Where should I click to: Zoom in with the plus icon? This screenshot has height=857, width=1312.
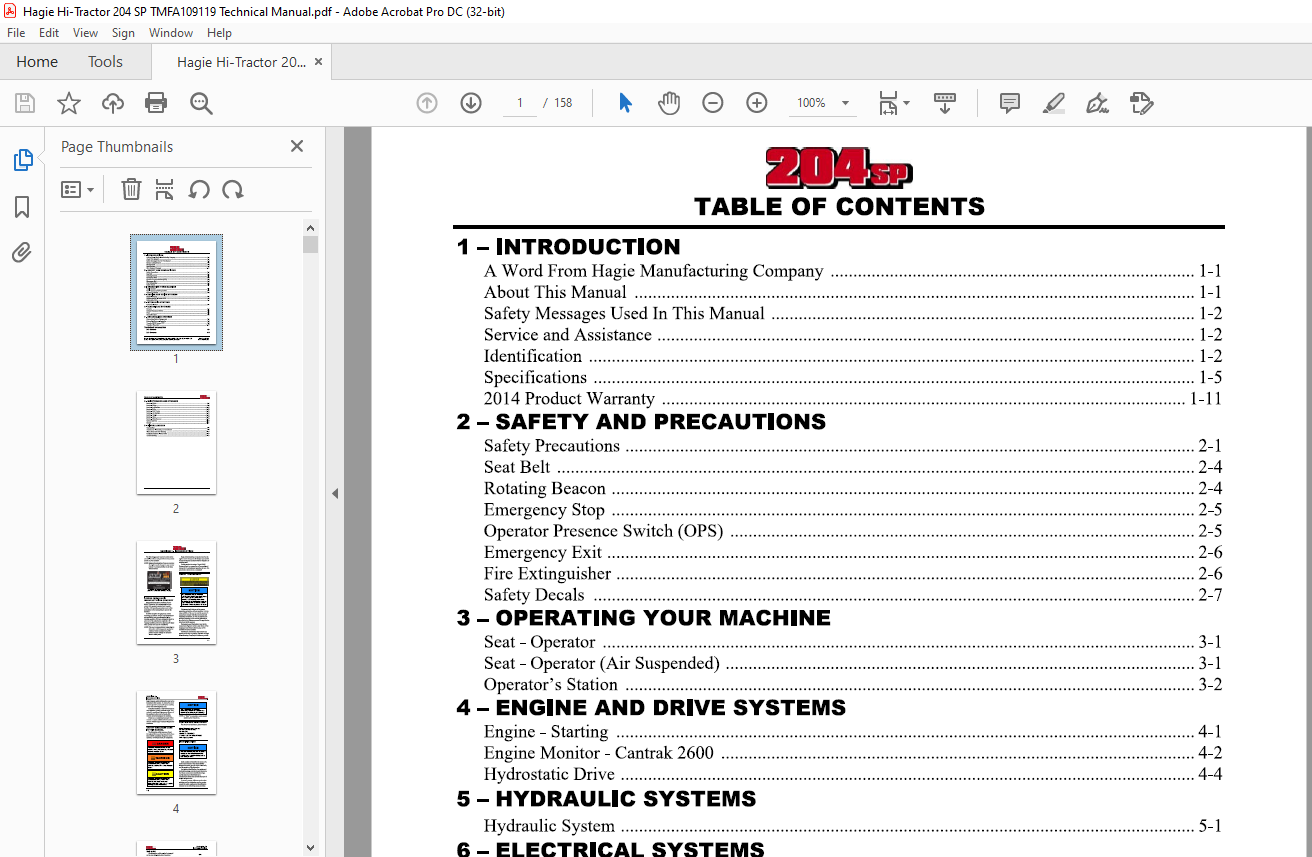tap(757, 103)
